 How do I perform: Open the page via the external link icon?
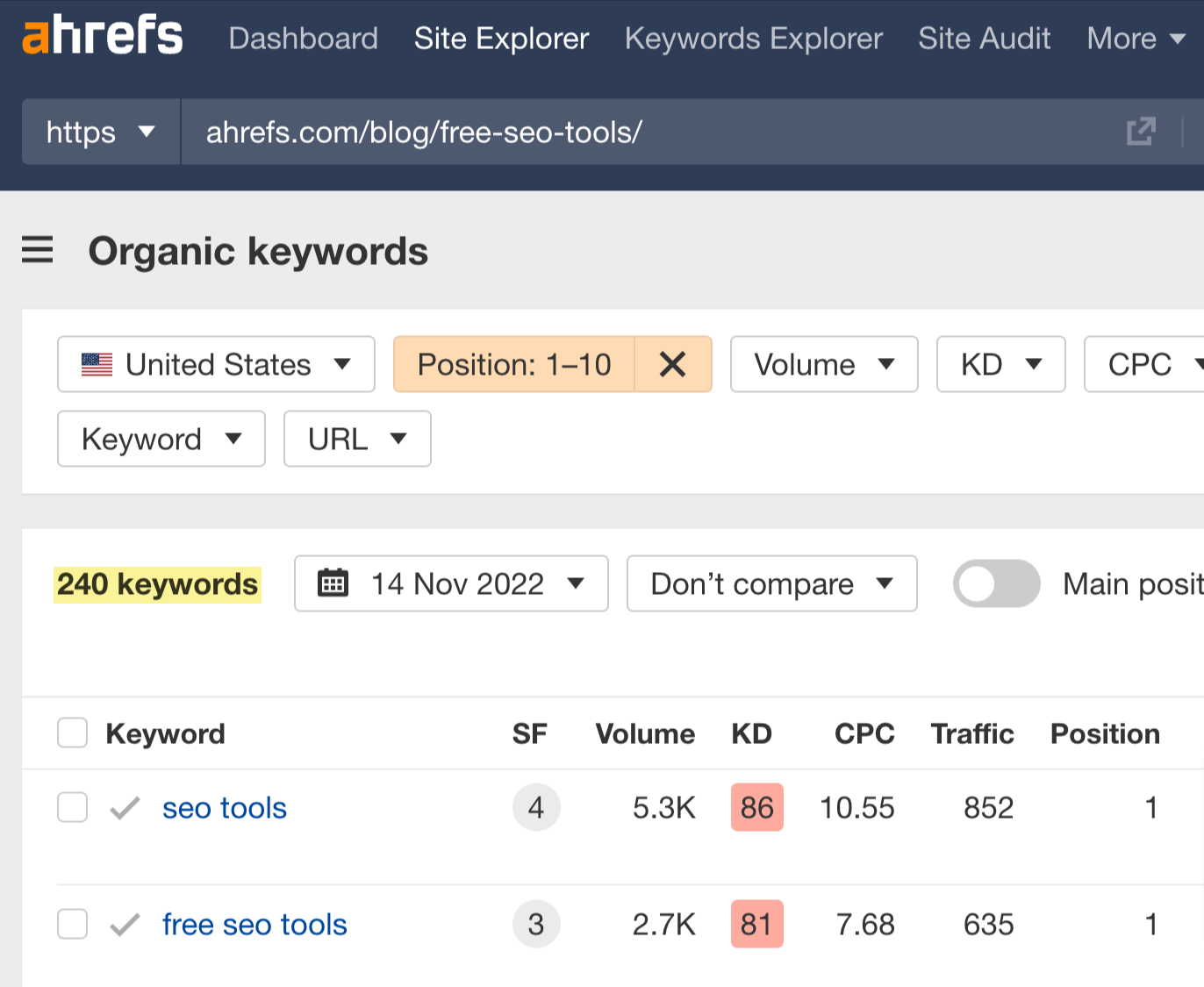(1140, 132)
